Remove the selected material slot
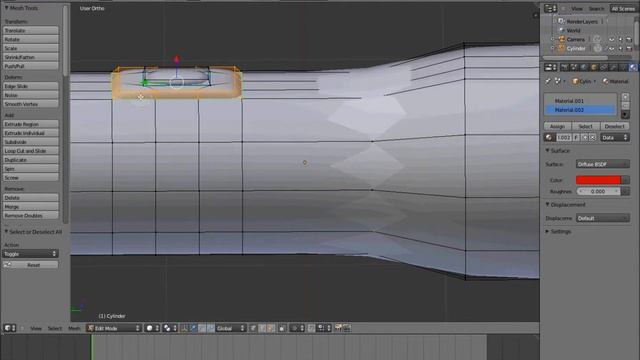The height and width of the screenshot is (360, 640). point(625,106)
